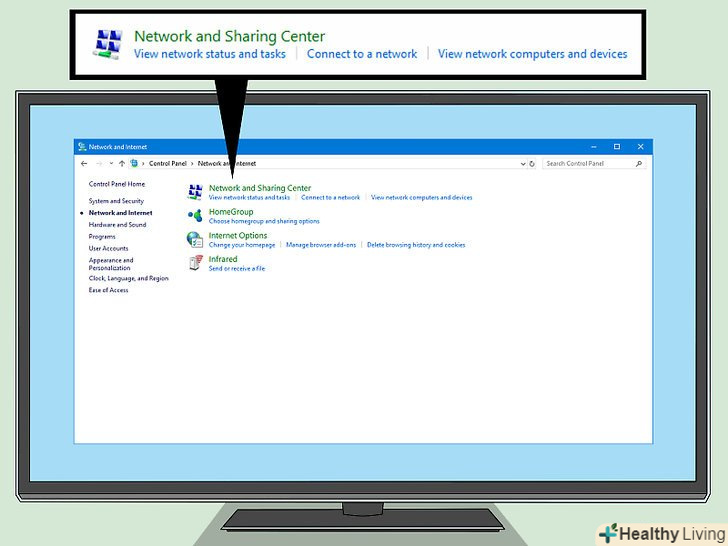Screen dimensions: 728x546
Task: Click enlarged View network status and tasks
Action: point(210,54)
